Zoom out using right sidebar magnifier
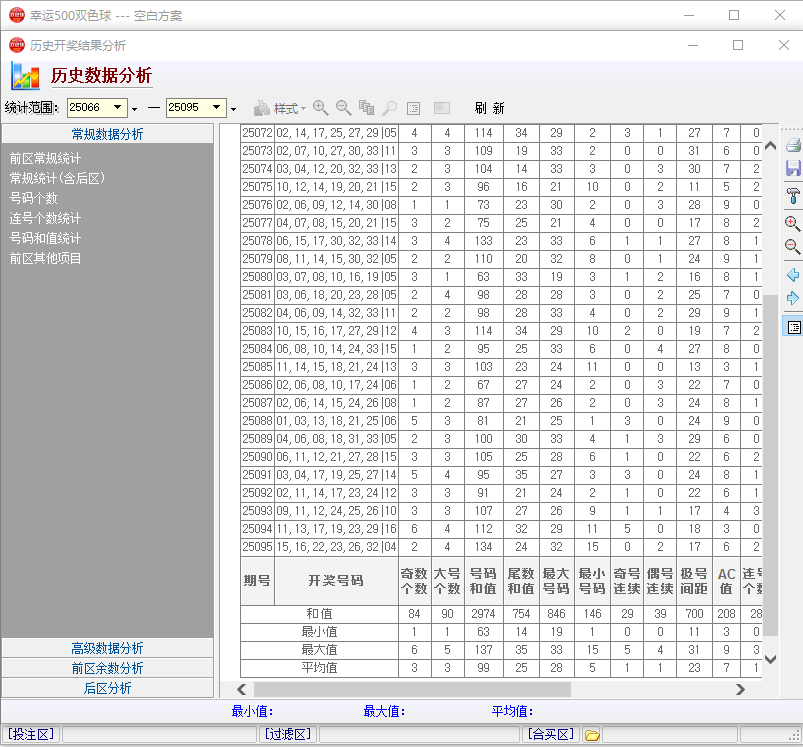Image resolution: width=803 pixels, height=747 pixels. (x=793, y=247)
